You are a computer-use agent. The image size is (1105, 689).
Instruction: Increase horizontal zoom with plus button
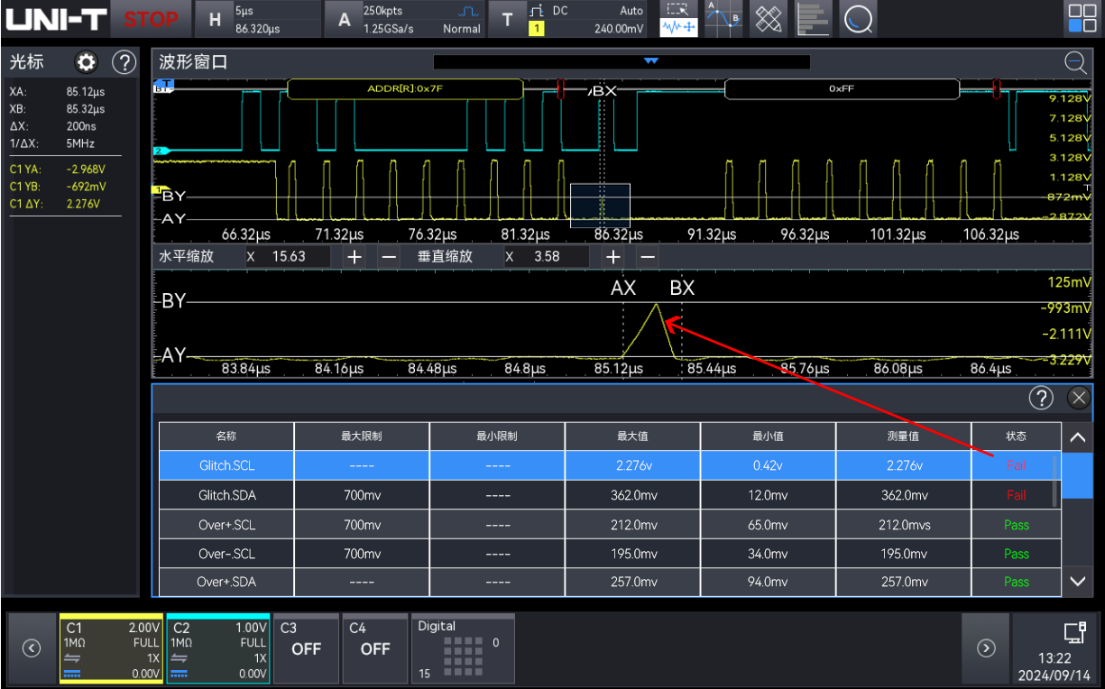coord(354,257)
